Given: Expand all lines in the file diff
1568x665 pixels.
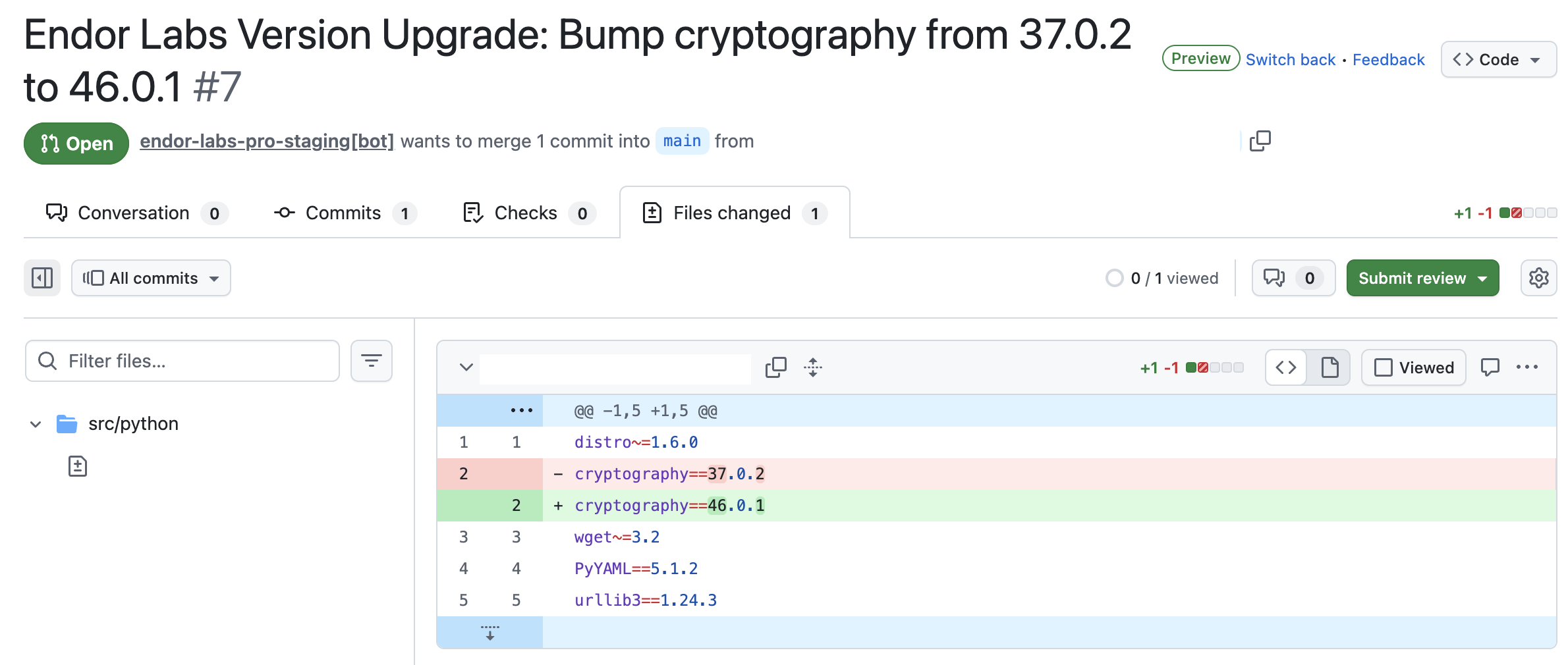Looking at the screenshot, I should pyautogui.click(x=813, y=367).
